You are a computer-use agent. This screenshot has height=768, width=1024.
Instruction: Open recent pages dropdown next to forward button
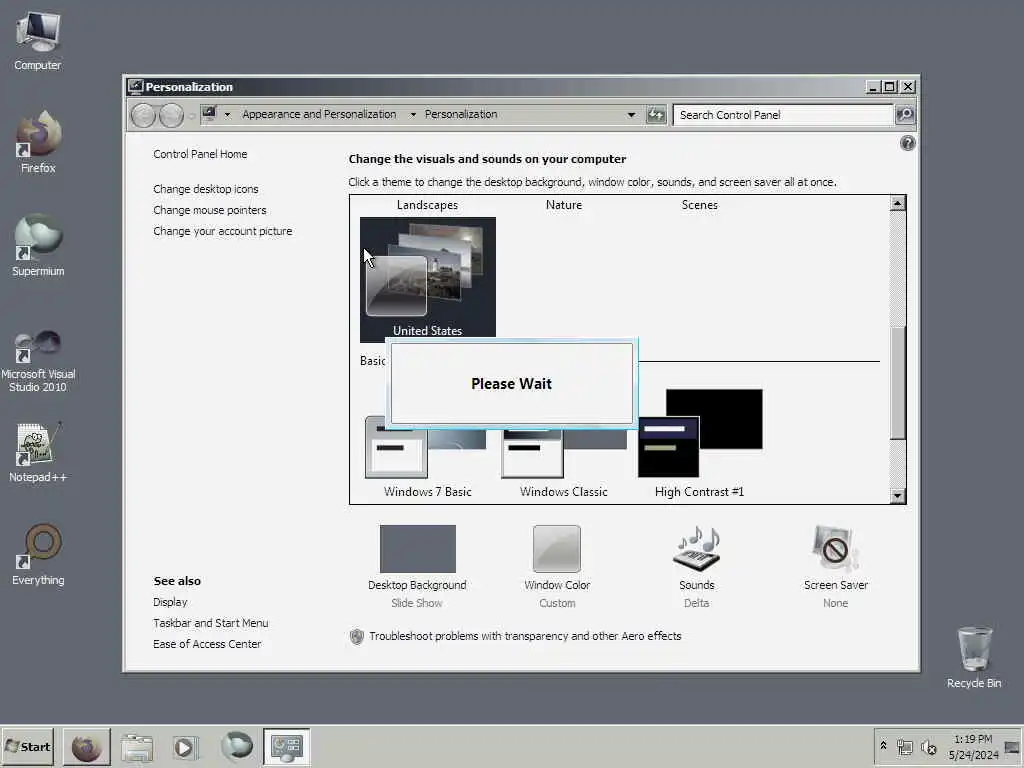pos(191,116)
